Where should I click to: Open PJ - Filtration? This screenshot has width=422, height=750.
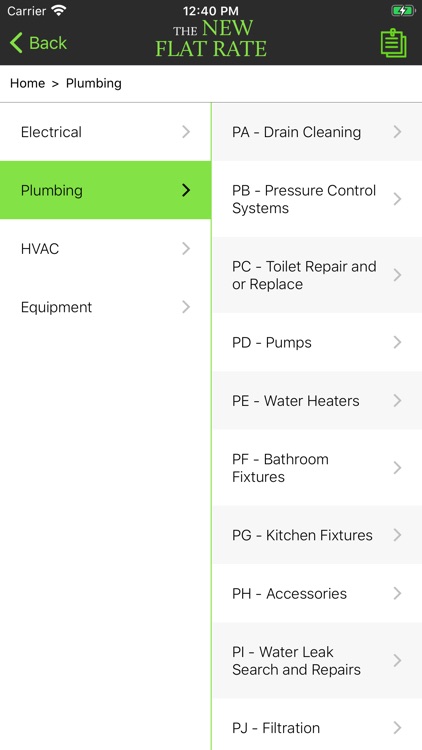click(317, 725)
